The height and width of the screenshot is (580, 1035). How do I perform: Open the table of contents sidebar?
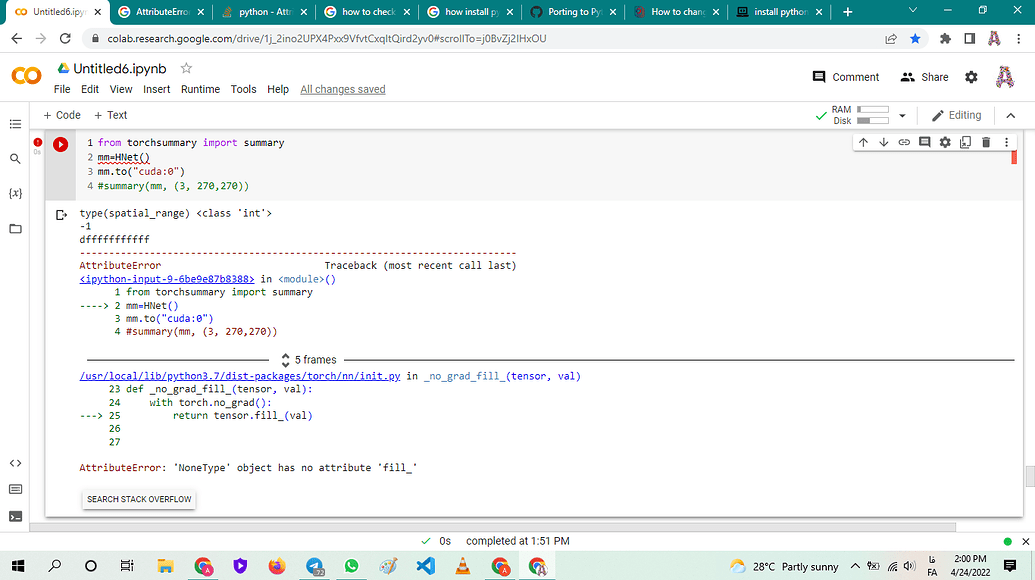(15, 124)
